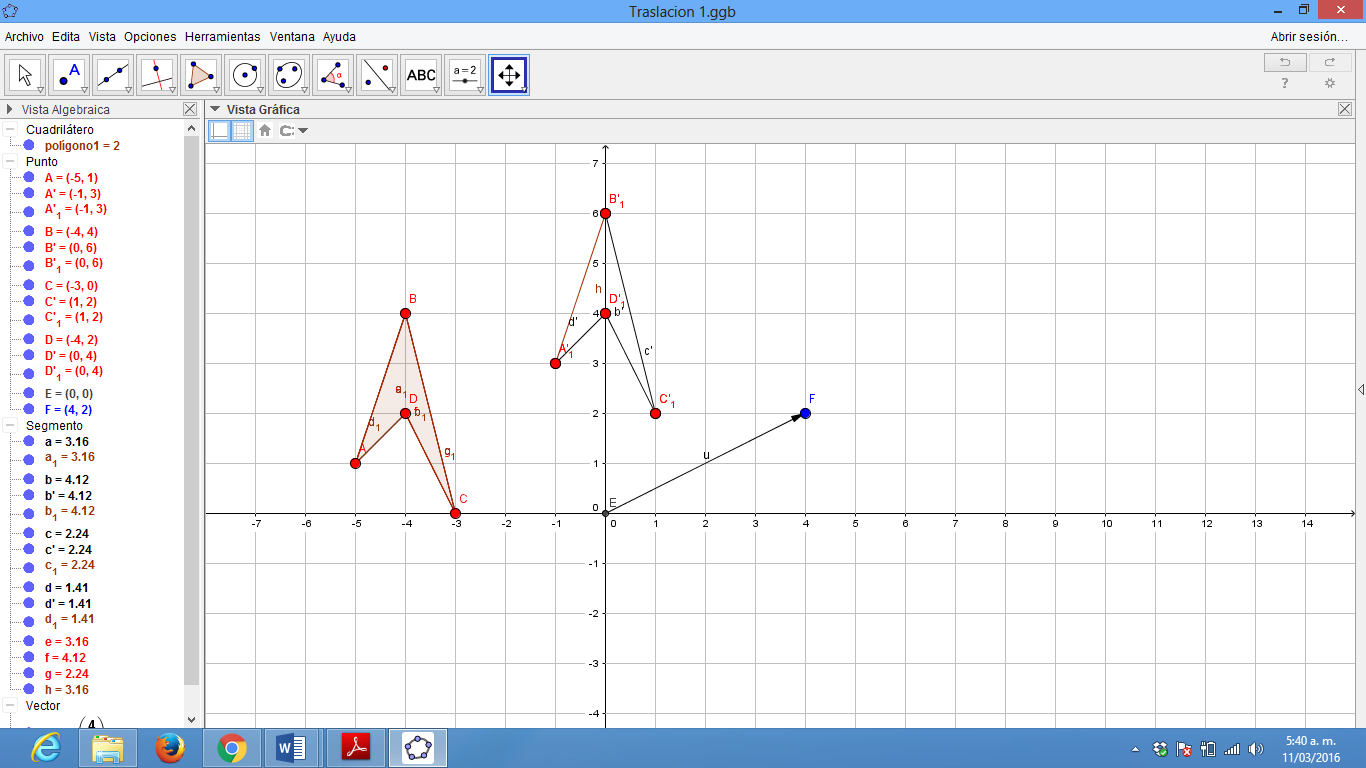
Task: Open Microsoft Word from the taskbar
Action: pos(291,748)
